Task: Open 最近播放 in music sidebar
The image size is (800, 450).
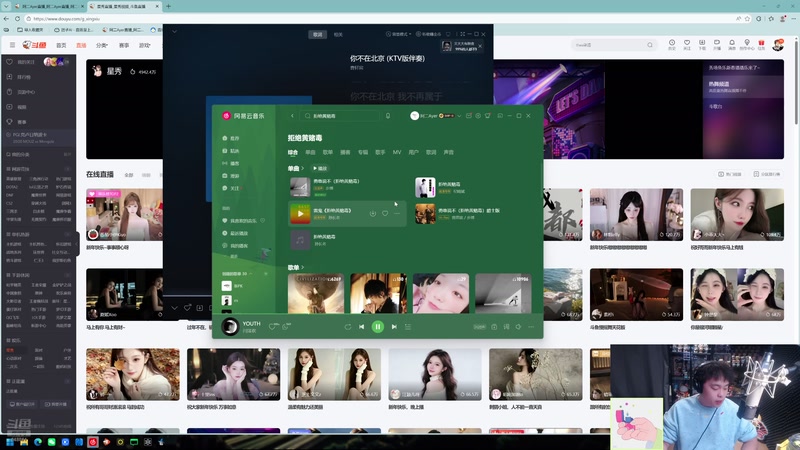Action: [235, 233]
